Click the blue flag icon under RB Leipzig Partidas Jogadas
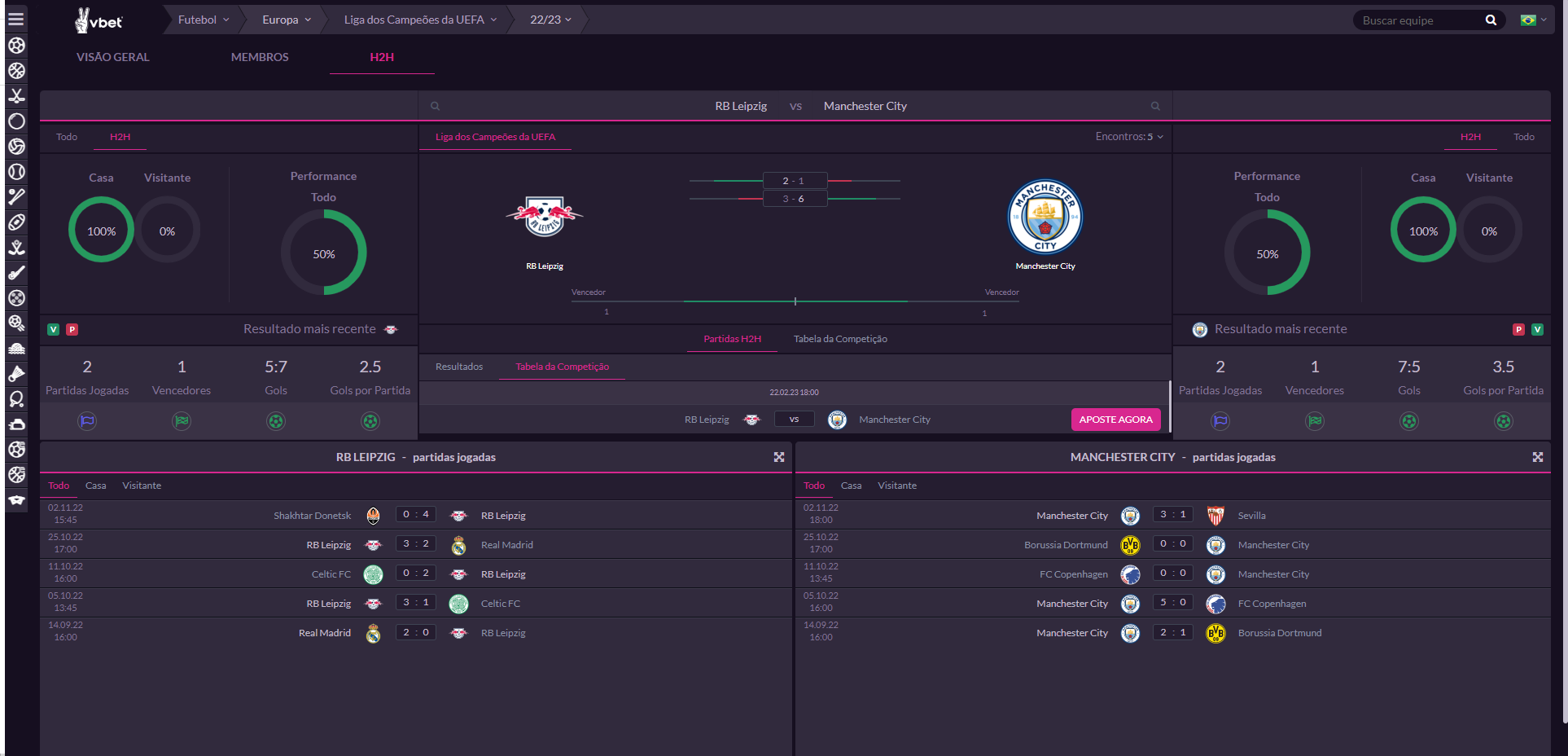Image resolution: width=1568 pixels, height=756 pixels. pyautogui.click(x=87, y=421)
